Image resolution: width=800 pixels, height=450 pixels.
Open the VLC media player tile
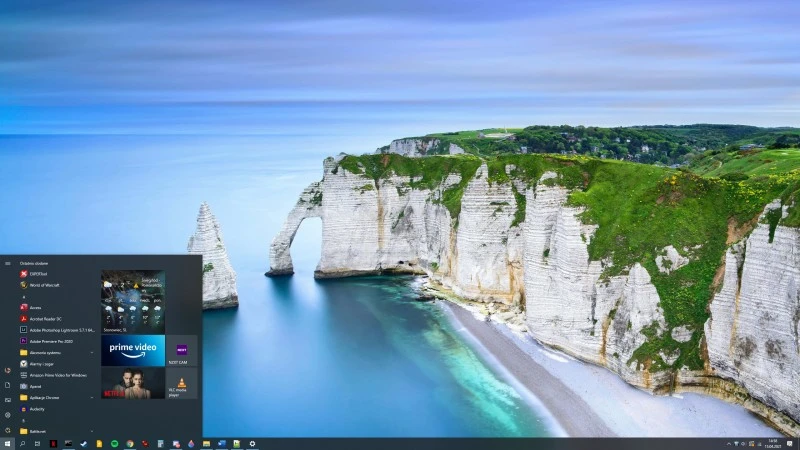point(182,383)
